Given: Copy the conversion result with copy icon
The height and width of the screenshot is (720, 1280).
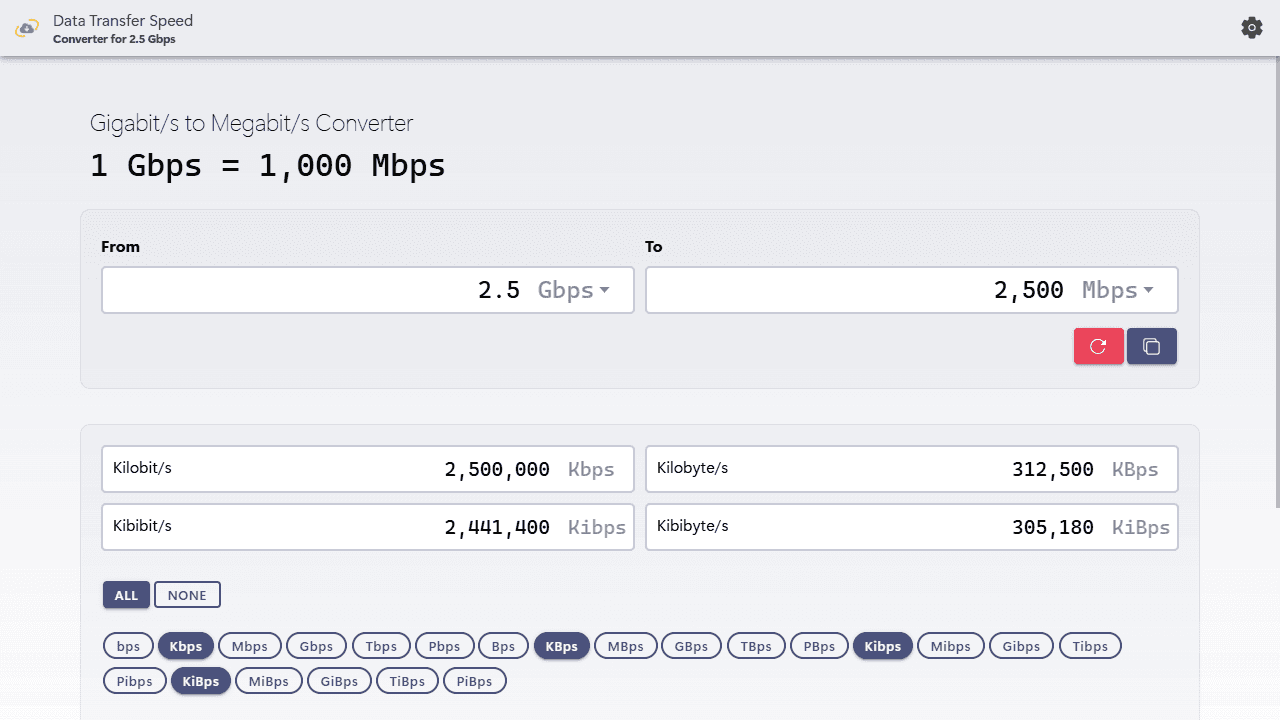Looking at the screenshot, I should point(1152,346).
